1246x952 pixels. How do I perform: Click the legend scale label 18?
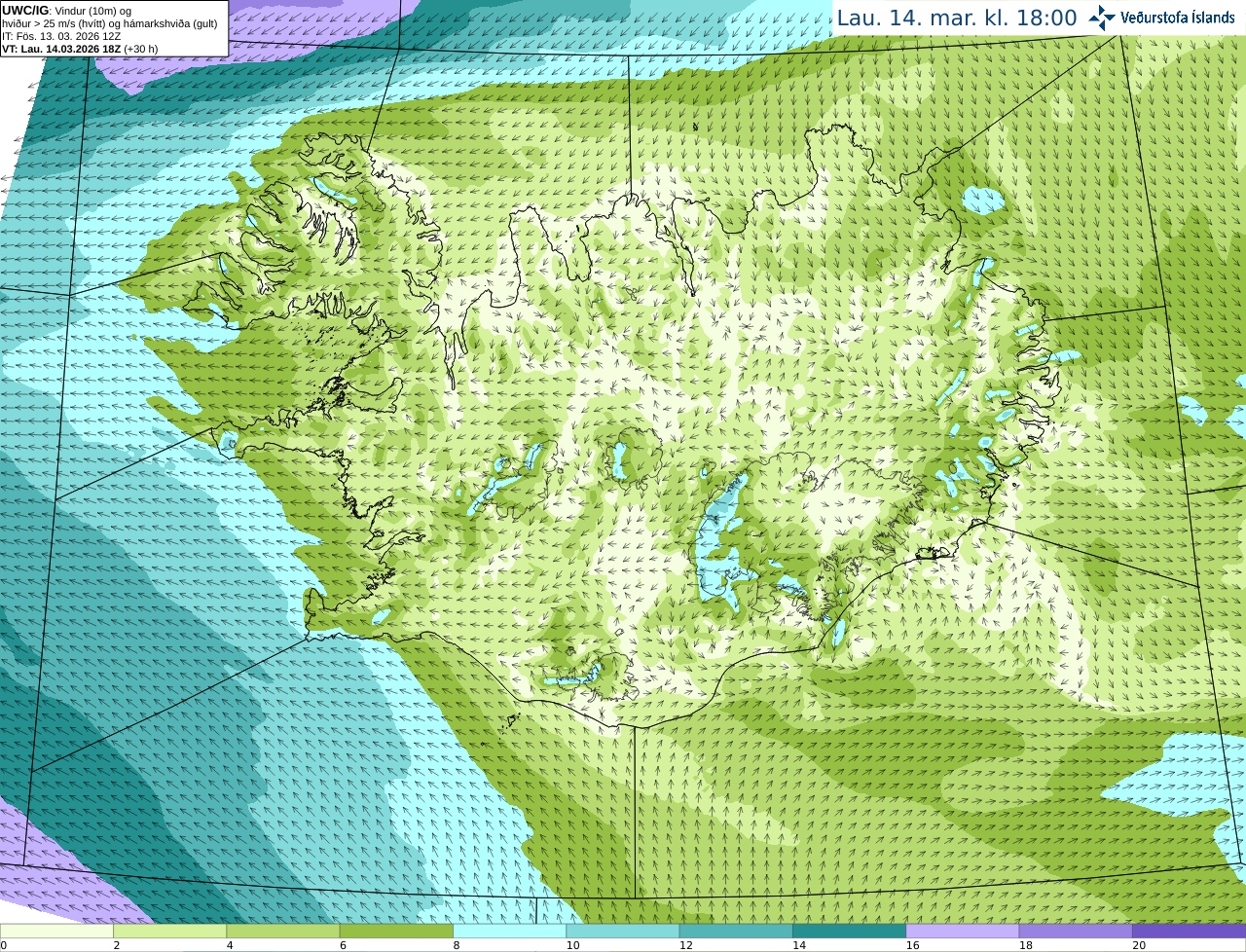[1025, 945]
